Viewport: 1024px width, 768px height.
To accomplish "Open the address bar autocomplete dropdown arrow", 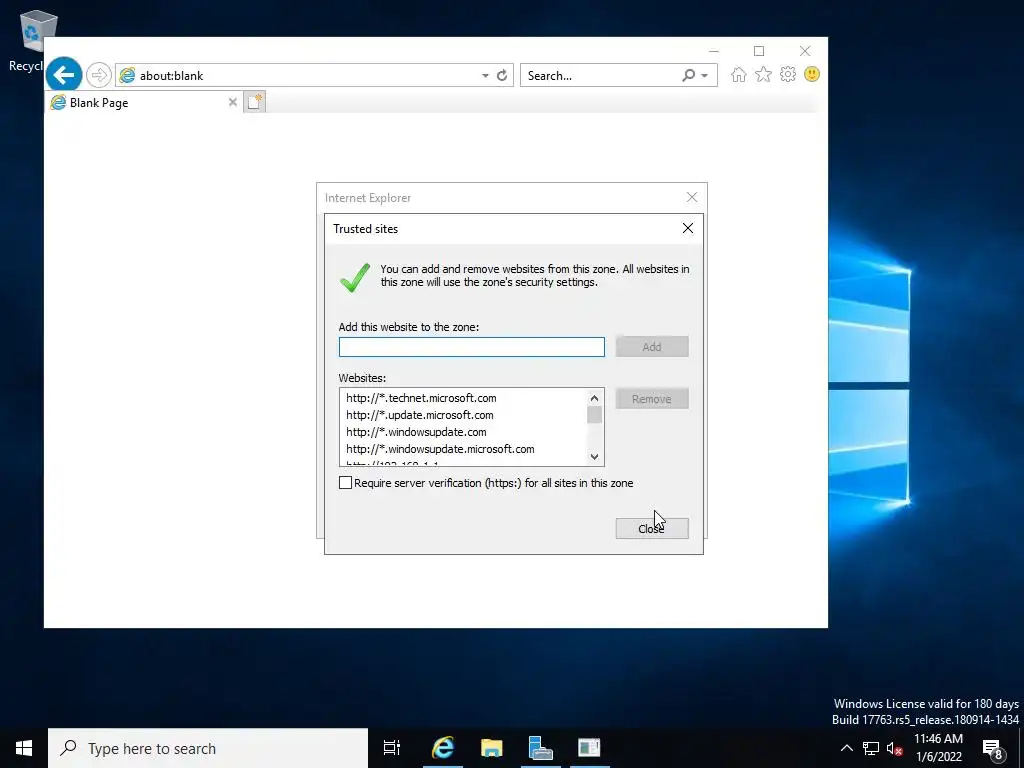I will (x=485, y=76).
